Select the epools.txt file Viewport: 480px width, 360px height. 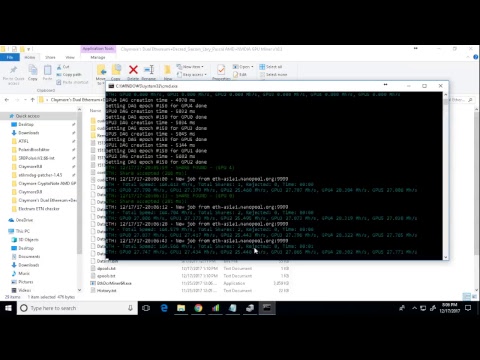106,276
